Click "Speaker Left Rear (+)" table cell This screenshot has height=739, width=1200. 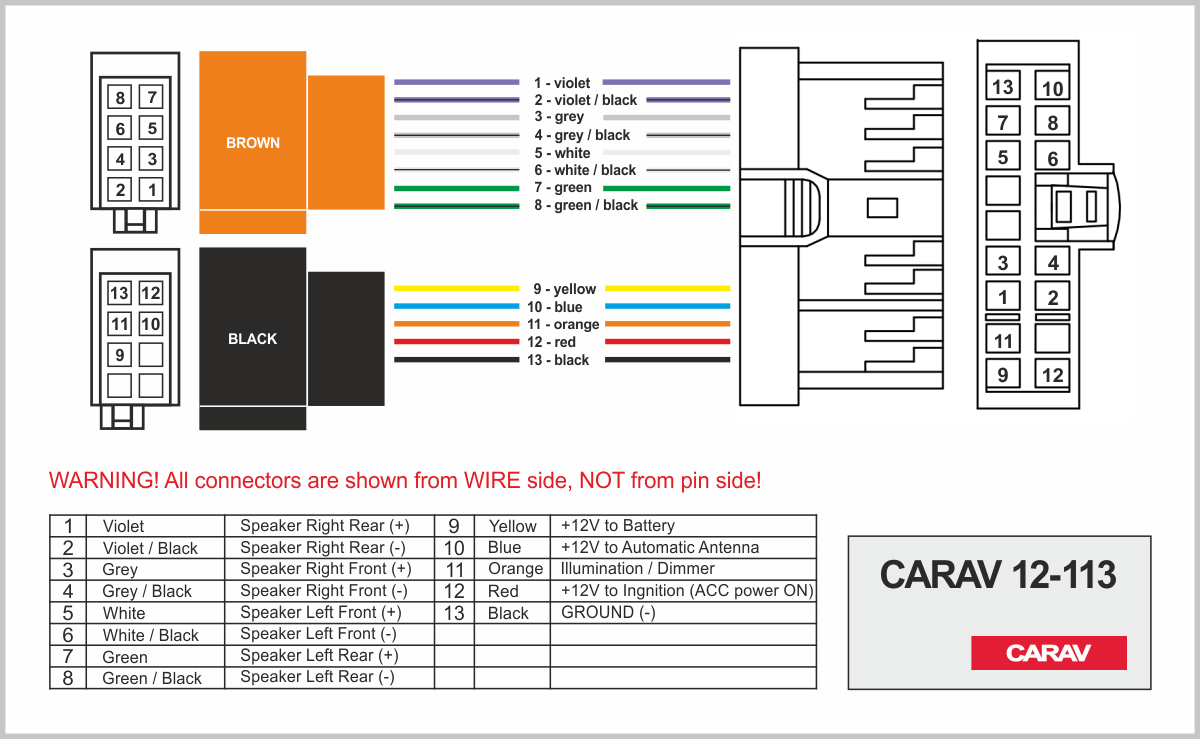tap(328, 656)
